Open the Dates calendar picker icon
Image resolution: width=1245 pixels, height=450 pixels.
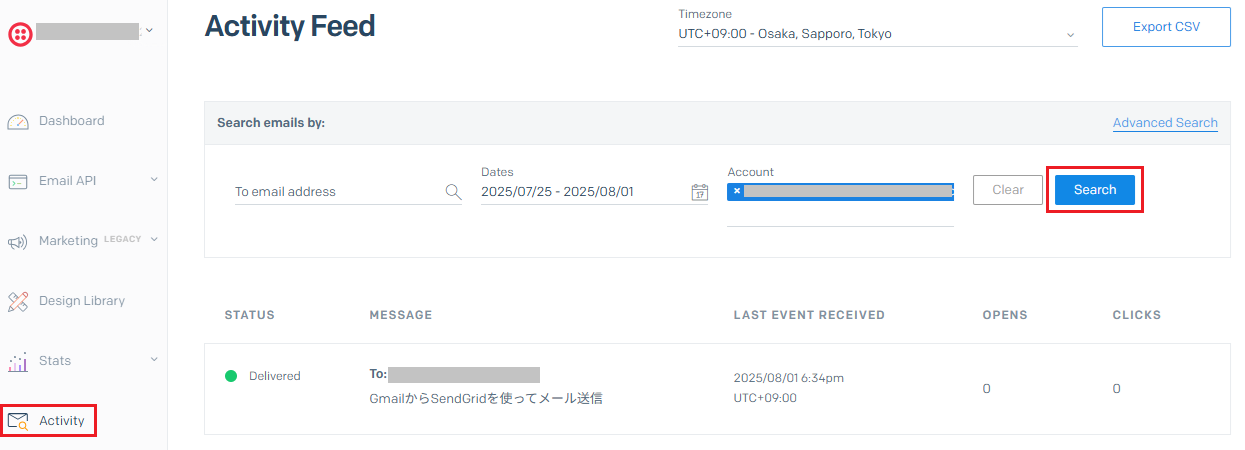click(x=700, y=192)
